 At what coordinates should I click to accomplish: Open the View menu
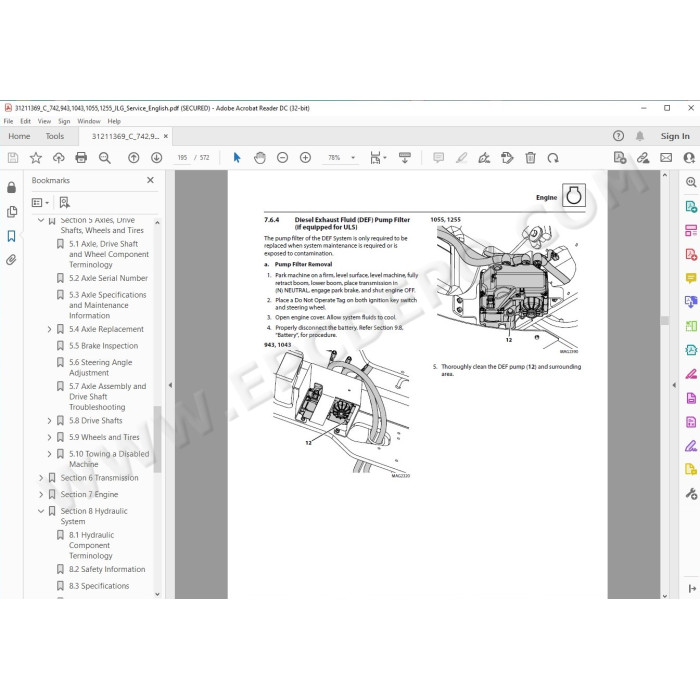coord(44,121)
